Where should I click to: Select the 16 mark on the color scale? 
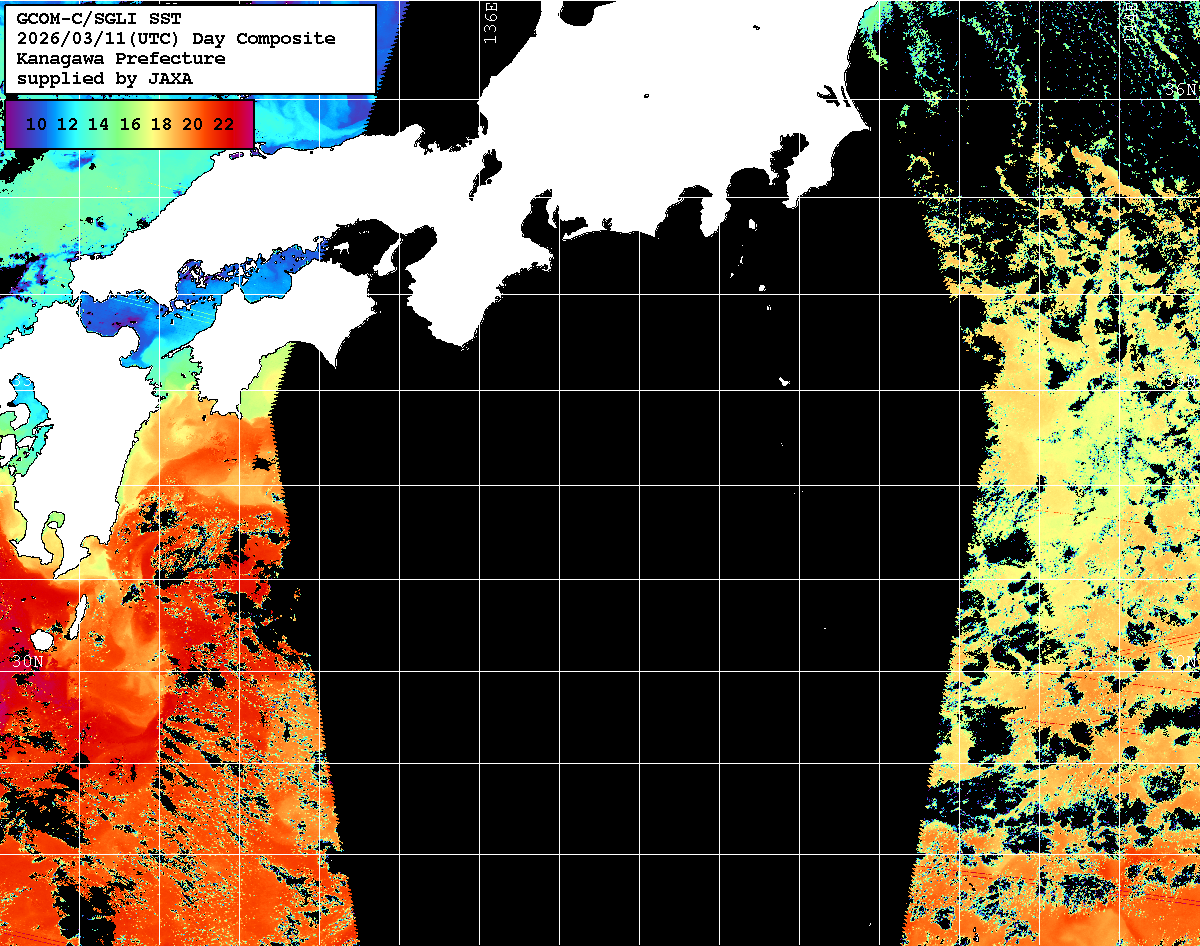click(130, 124)
